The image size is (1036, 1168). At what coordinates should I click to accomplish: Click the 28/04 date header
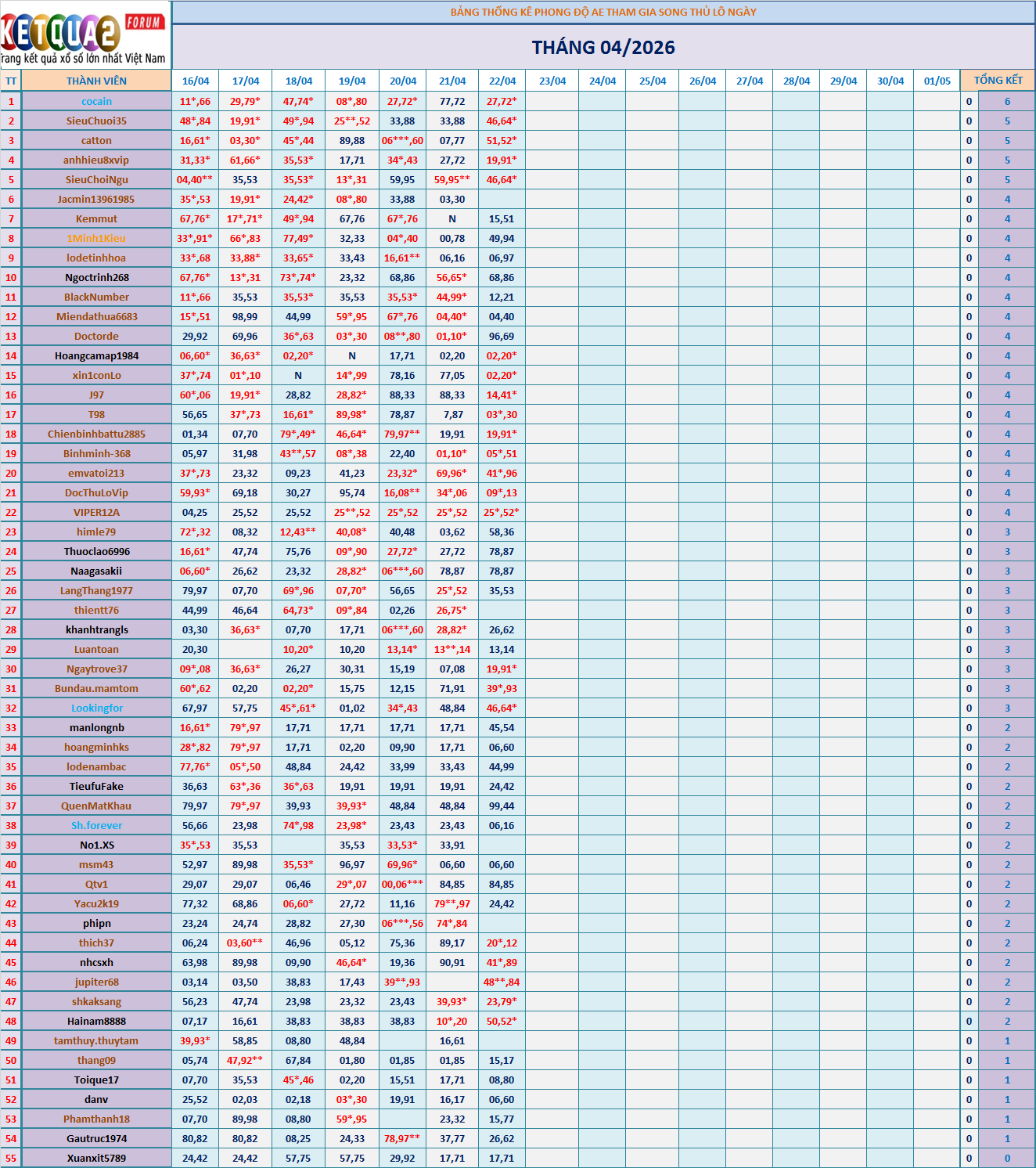click(x=797, y=81)
